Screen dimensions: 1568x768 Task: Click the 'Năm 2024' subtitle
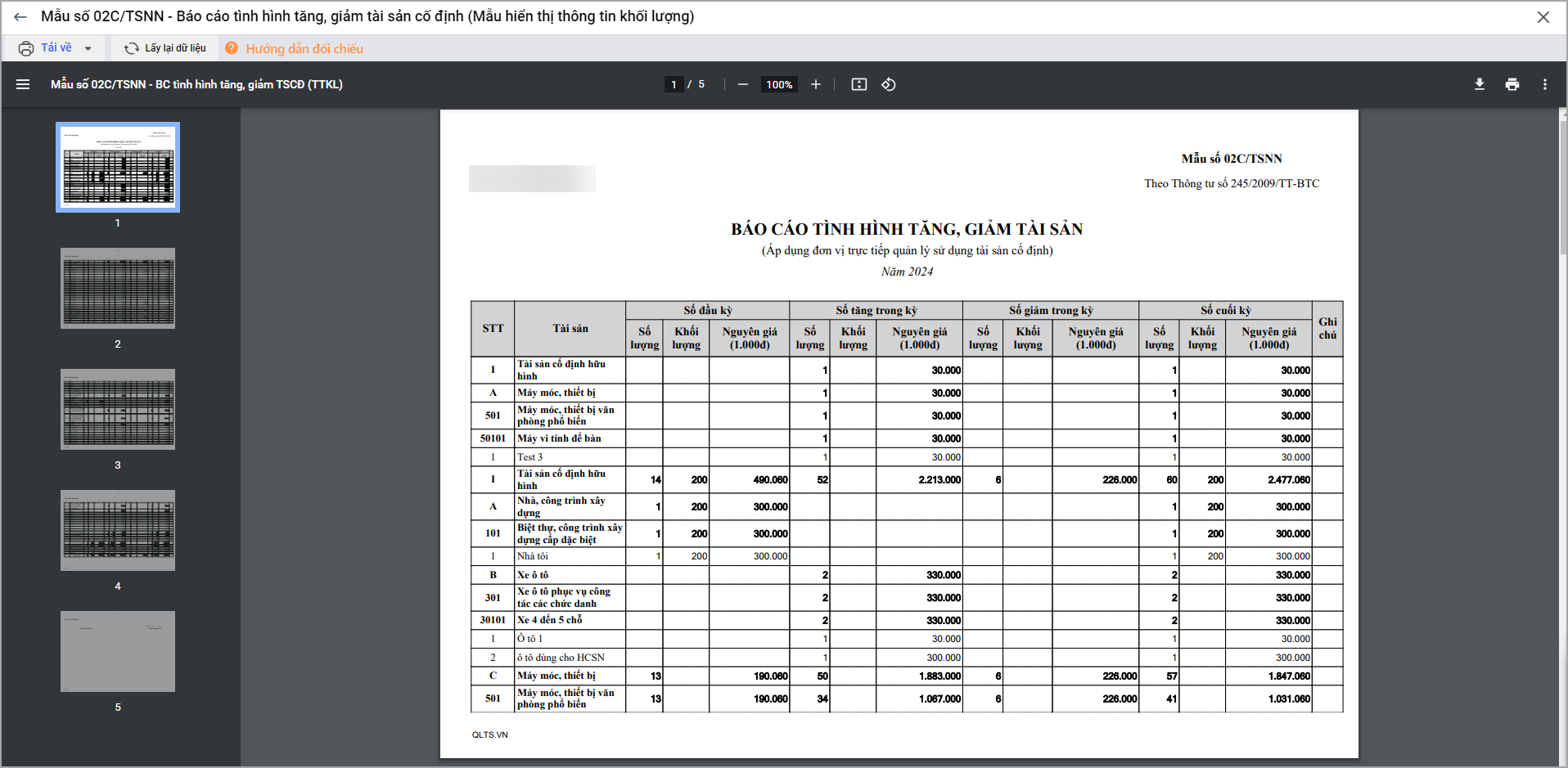pyautogui.click(x=907, y=272)
